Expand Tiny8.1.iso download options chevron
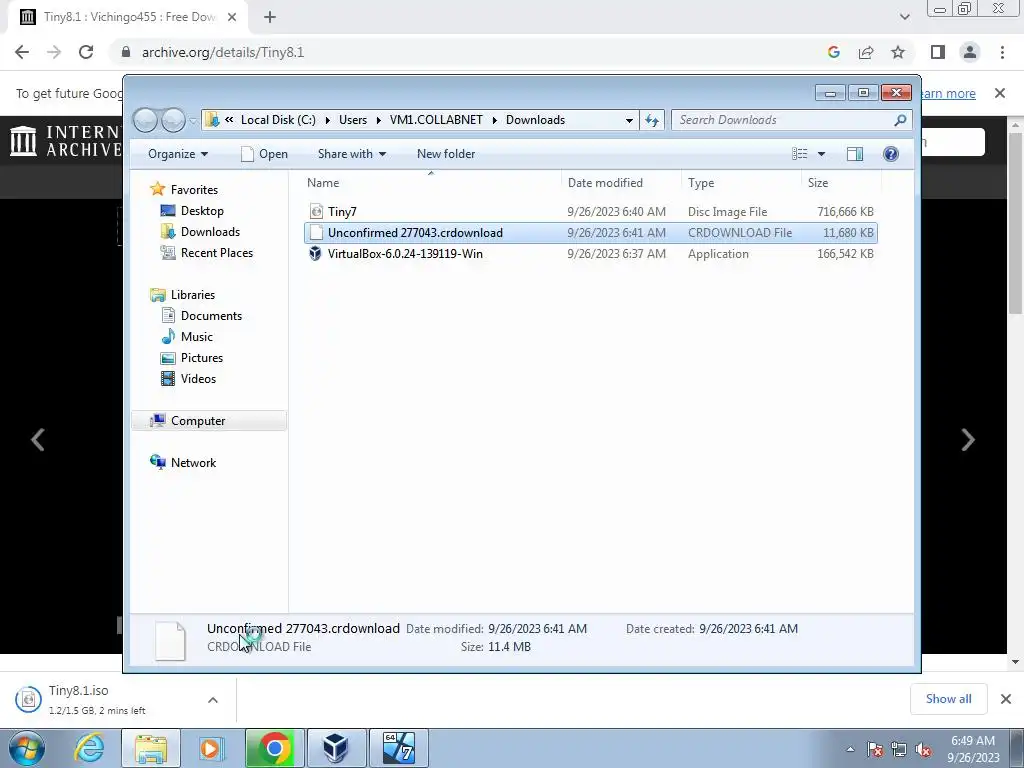The width and height of the screenshot is (1024, 768). pyautogui.click(x=213, y=700)
